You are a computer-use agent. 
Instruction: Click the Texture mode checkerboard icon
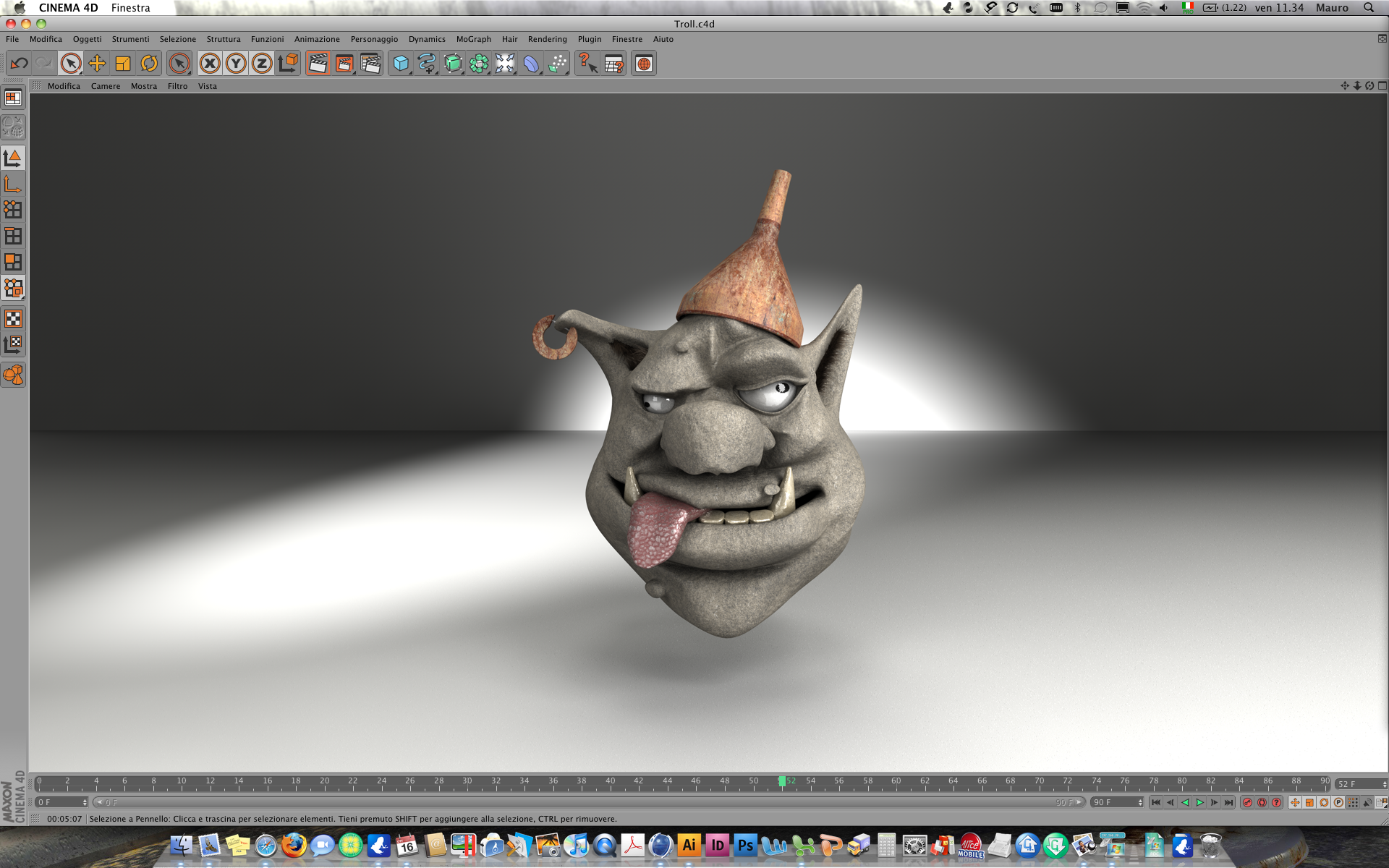pos(13,319)
